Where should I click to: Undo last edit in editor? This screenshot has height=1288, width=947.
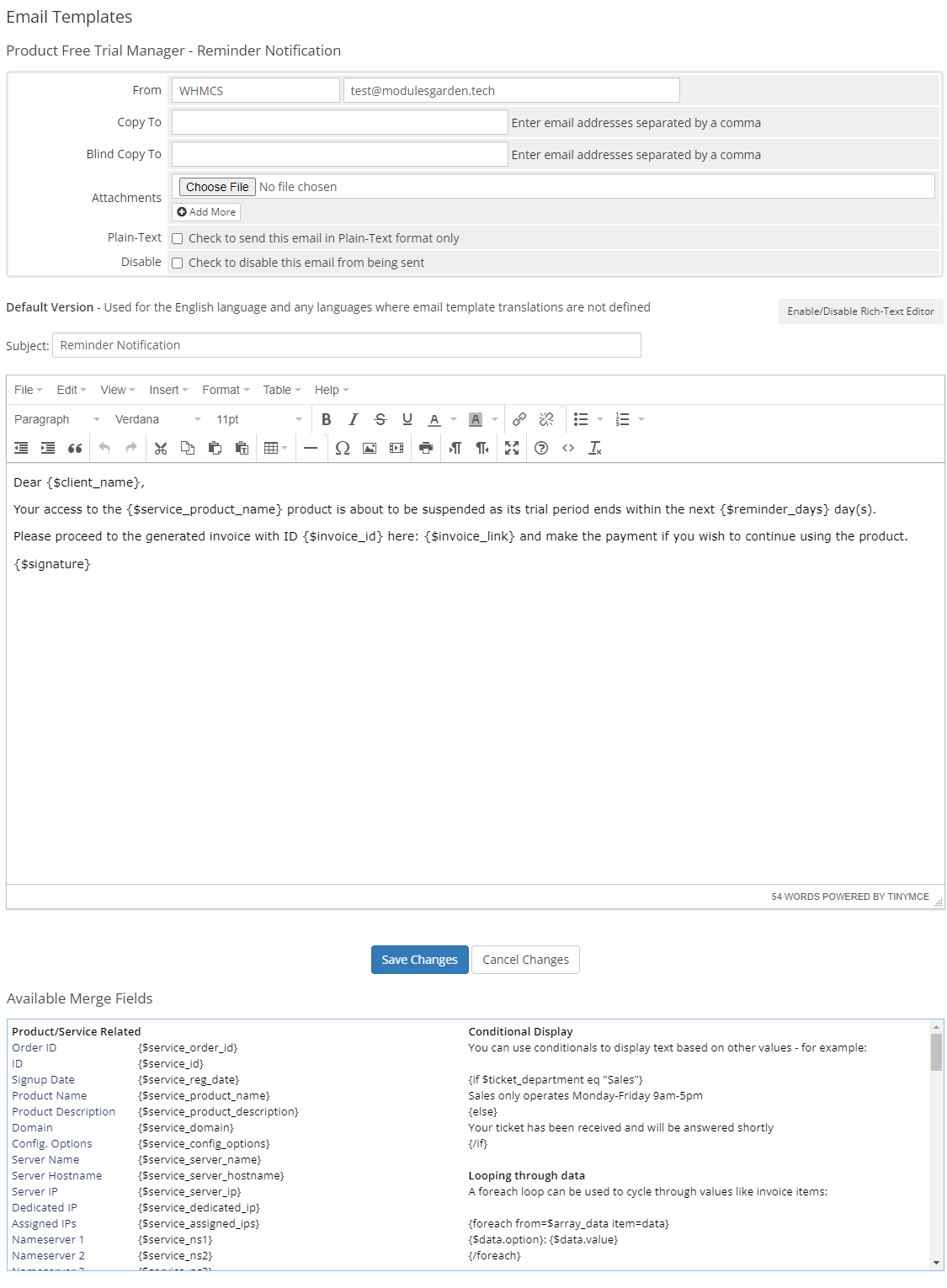point(104,448)
